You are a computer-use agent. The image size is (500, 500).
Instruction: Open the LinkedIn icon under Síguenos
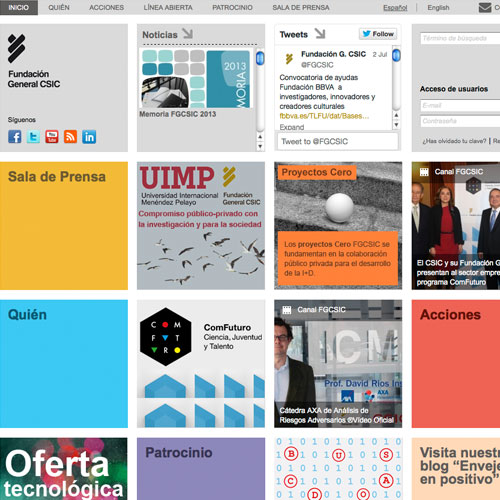point(89,137)
